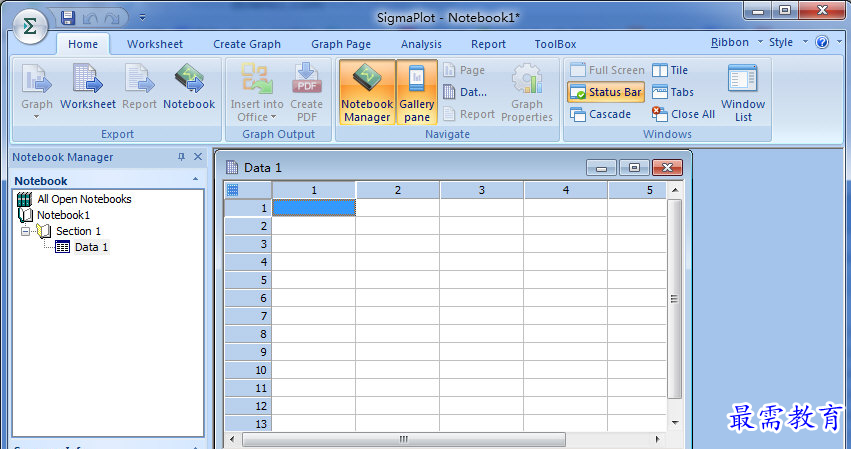Open the Report ribbon tab
Viewport: 851px width, 449px height.
point(488,45)
